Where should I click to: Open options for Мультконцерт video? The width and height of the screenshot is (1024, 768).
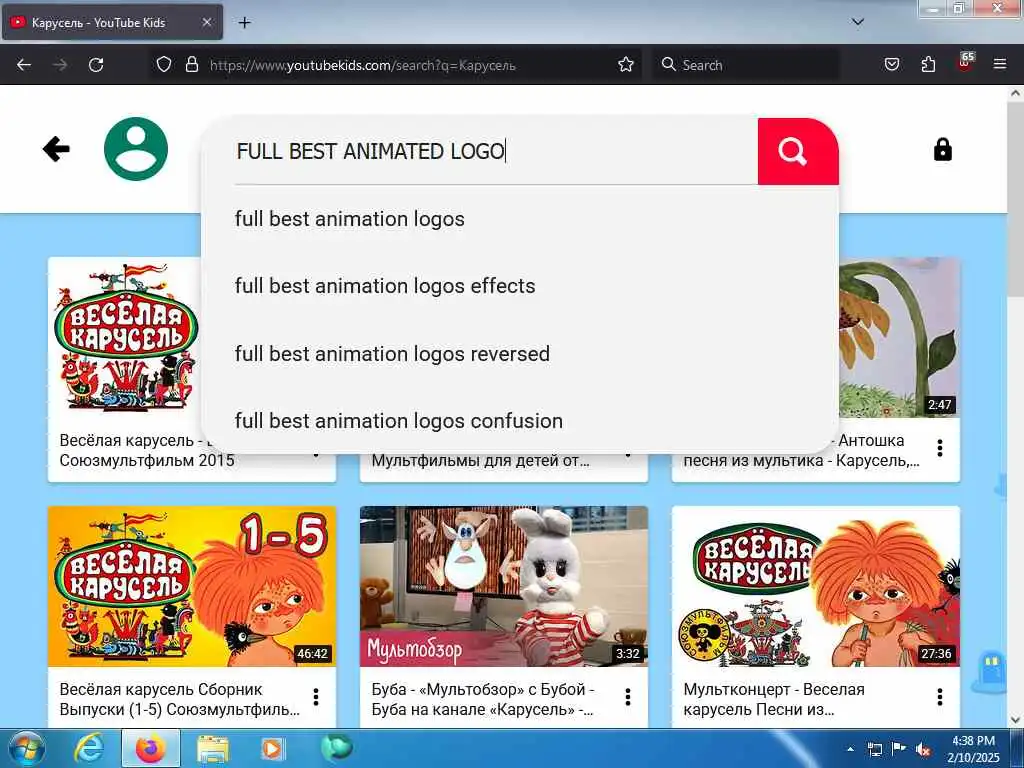pyautogui.click(x=940, y=697)
